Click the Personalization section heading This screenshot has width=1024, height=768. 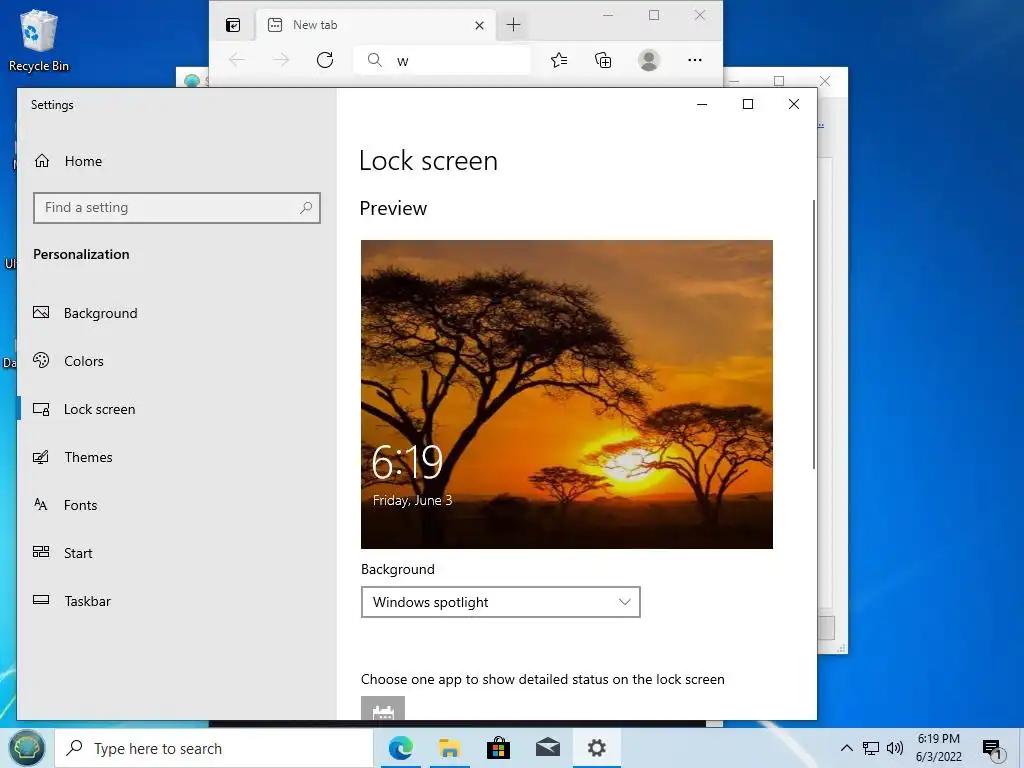81,254
